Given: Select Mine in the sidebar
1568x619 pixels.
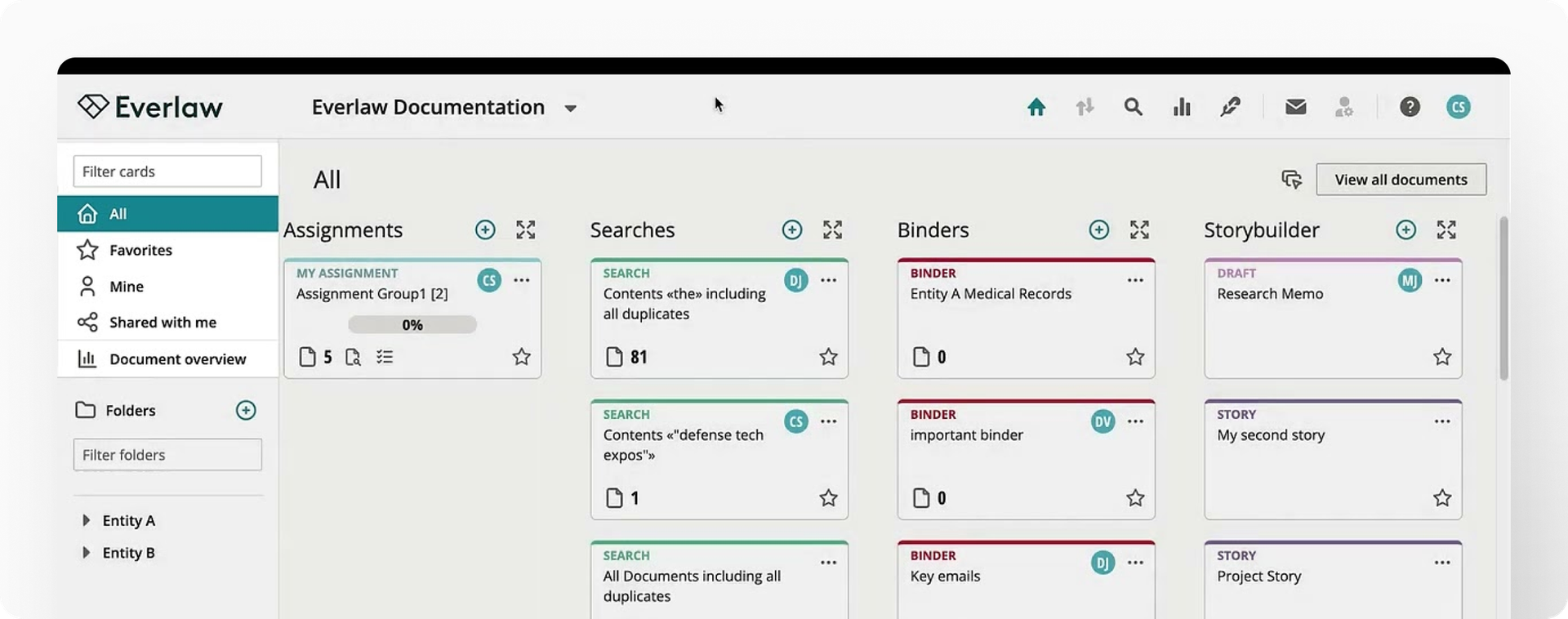Looking at the screenshot, I should coord(167,287).
